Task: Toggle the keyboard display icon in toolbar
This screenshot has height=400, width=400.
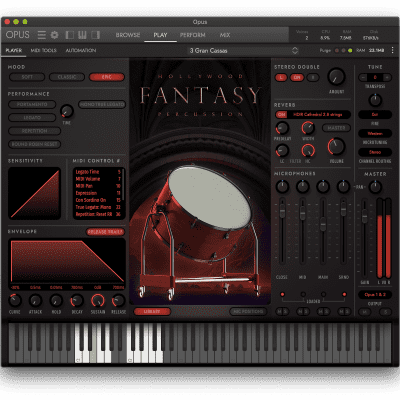Action: click(82, 35)
